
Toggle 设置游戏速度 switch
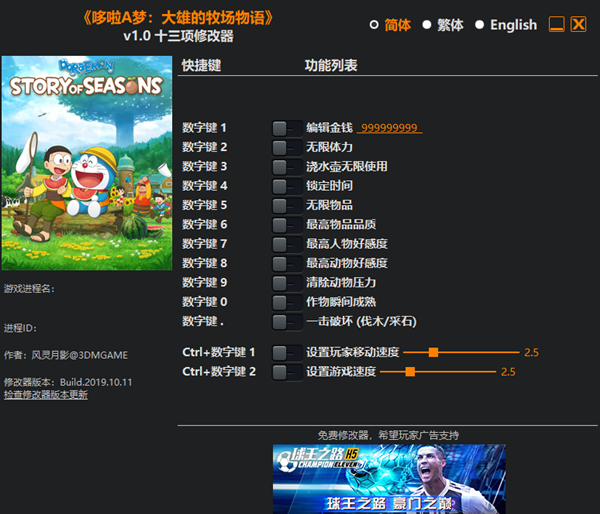click(287, 372)
